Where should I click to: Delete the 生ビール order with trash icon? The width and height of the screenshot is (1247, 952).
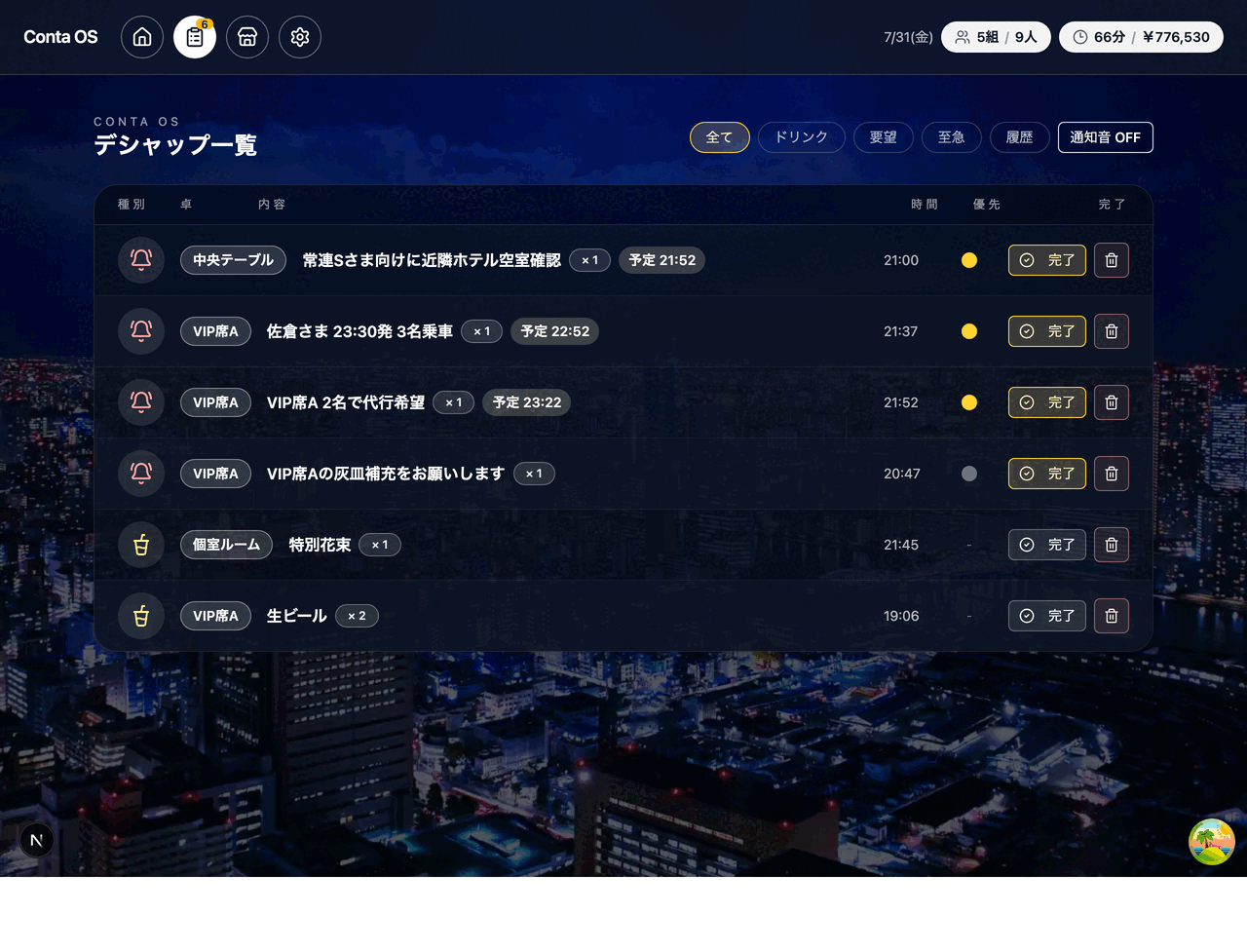1112,616
